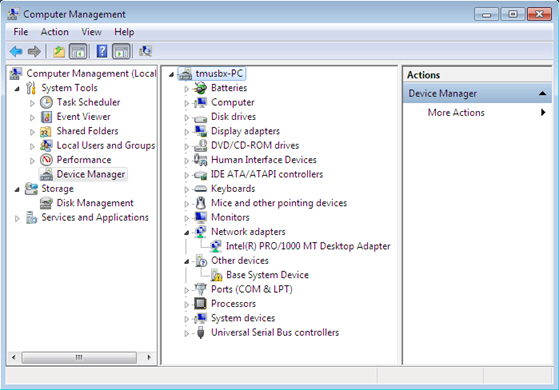
Task: Click the Base System Device warning icon
Action: 216,275
